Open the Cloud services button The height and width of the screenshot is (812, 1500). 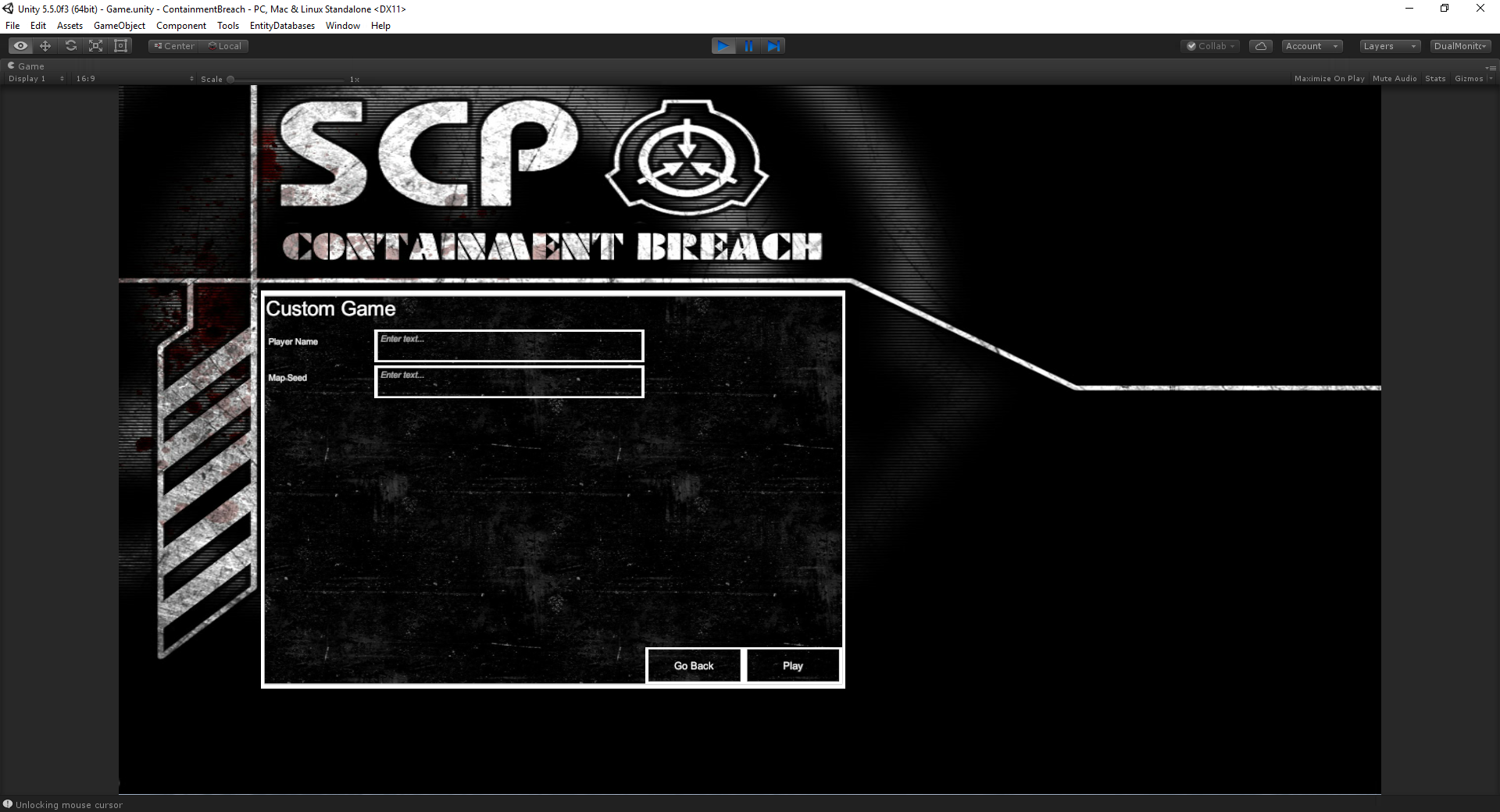pyautogui.click(x=1261, y=46)
